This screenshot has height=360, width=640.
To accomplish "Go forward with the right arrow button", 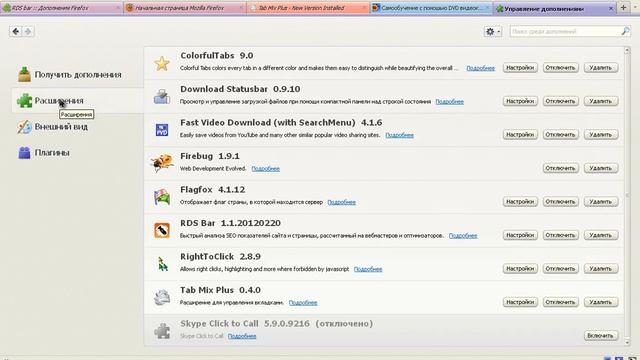I will coord(27,31).
